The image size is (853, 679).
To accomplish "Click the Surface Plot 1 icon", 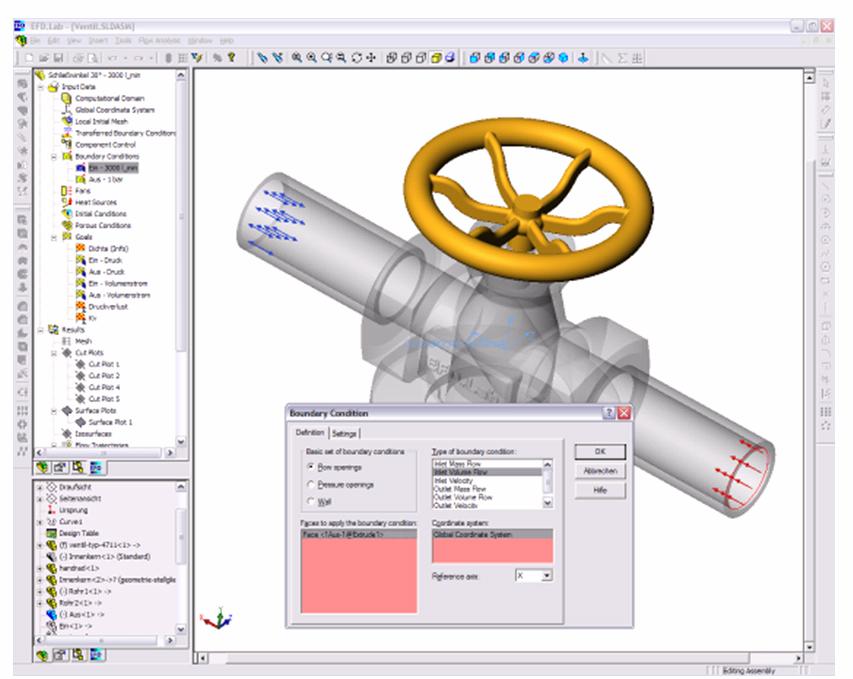I will click(x=80, y=422).
